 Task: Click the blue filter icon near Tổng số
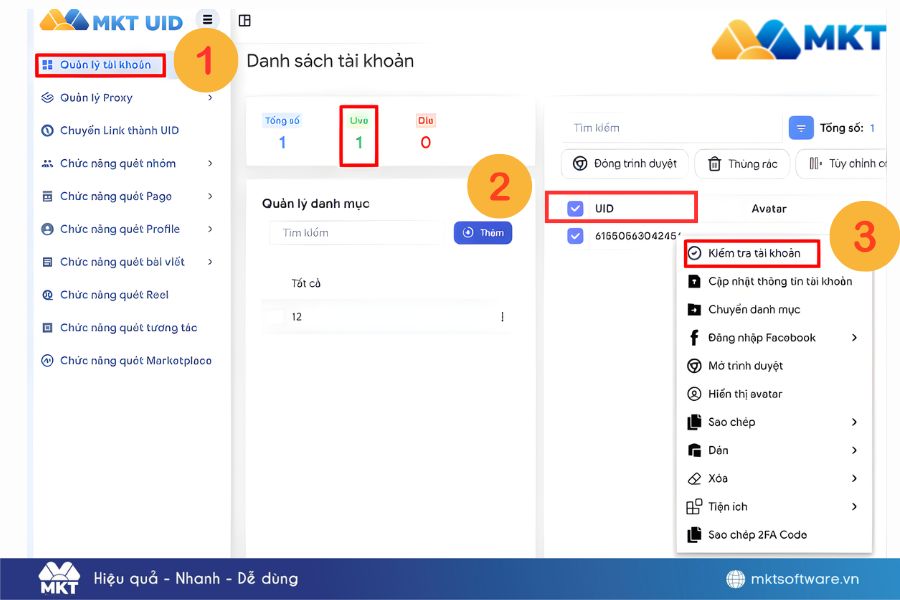801,128
